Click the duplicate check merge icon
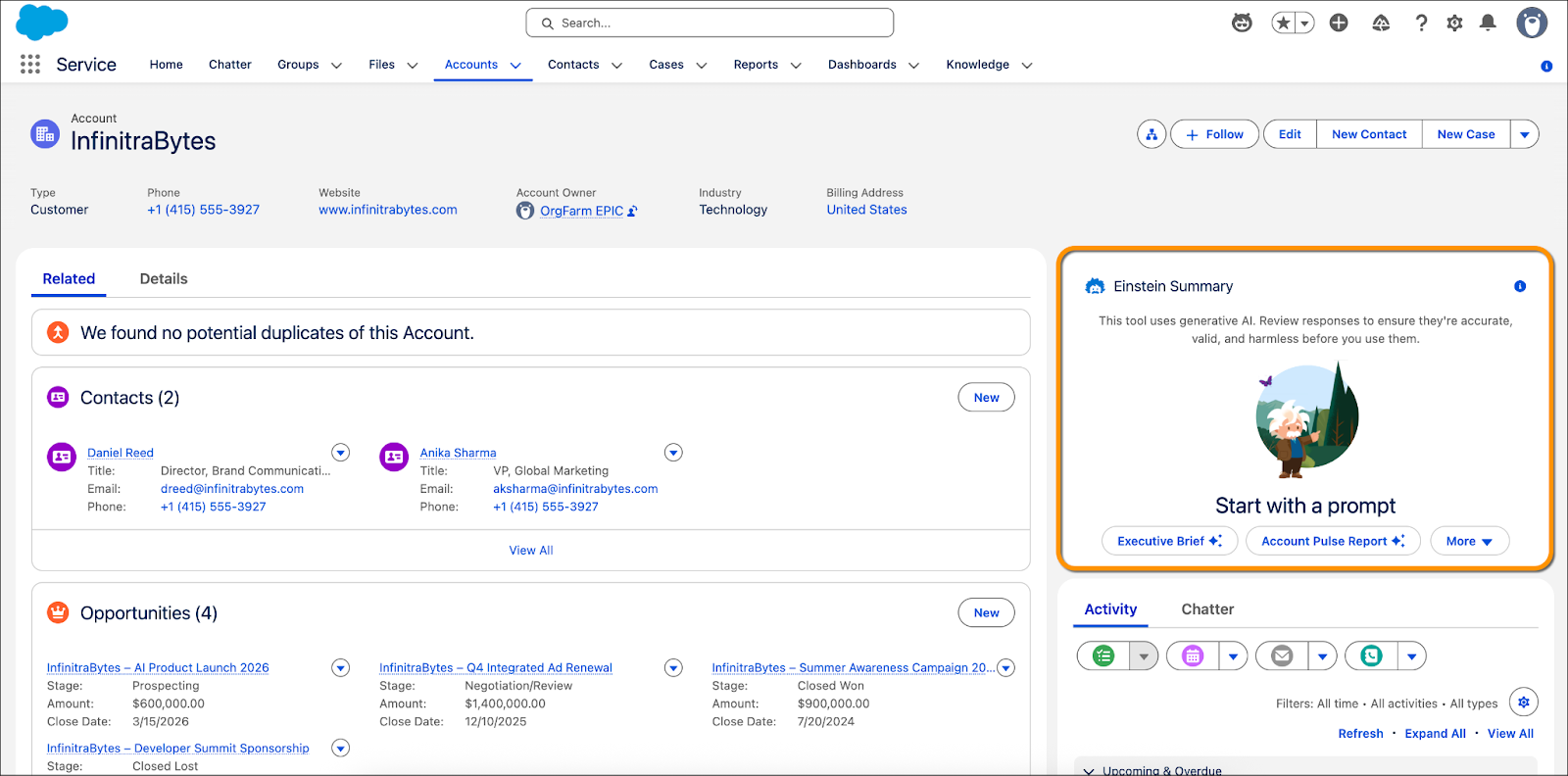Viewport: 1568px width, 776px height. pyautogui.click(x=58, y=332)
